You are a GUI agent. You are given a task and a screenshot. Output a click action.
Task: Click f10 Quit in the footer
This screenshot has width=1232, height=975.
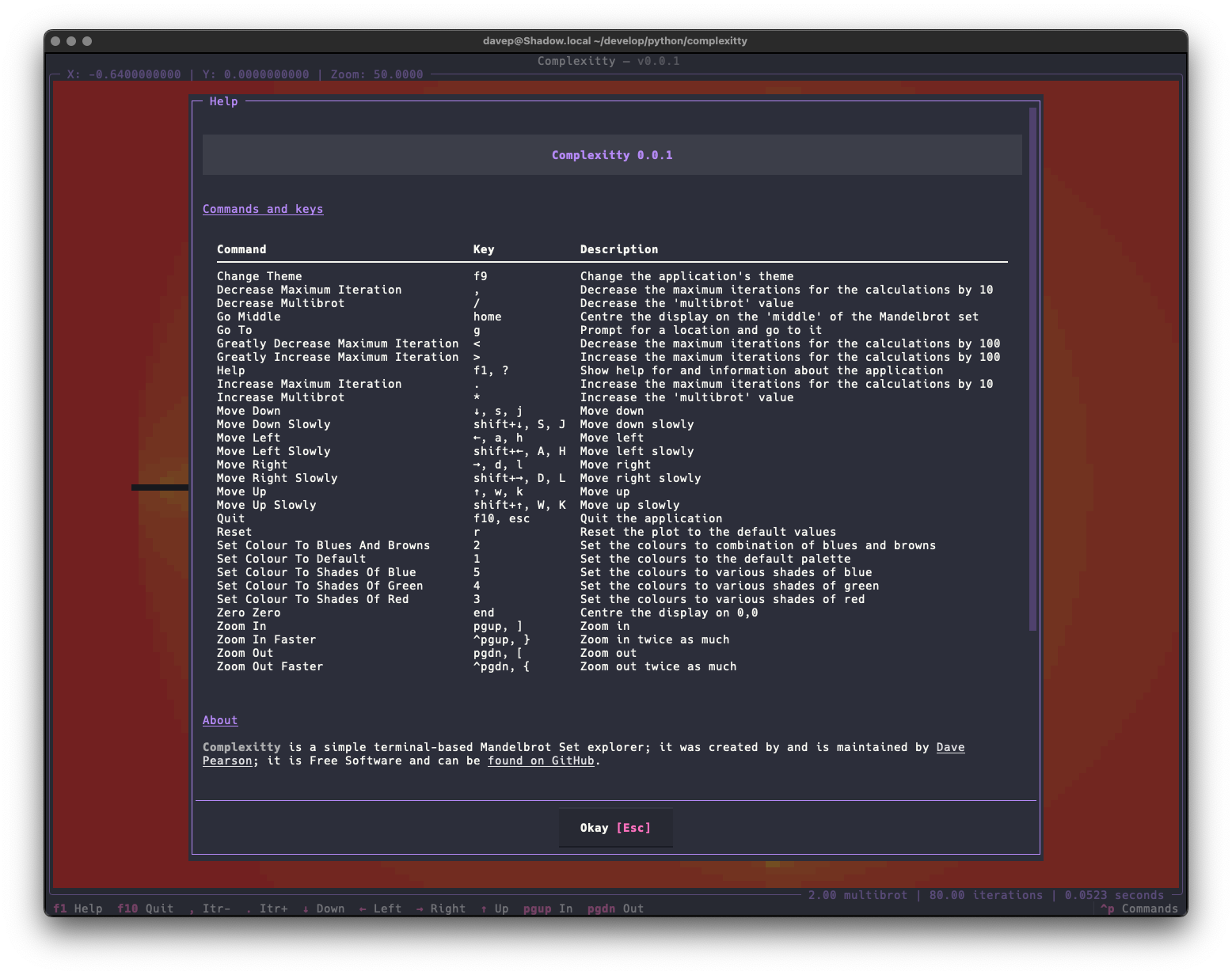[145, 909]
